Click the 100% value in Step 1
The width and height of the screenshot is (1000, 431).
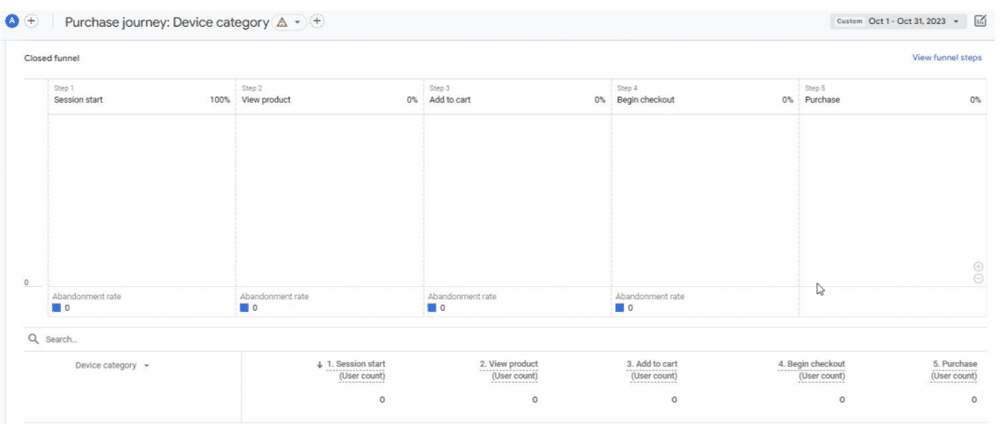click(220, 100)
